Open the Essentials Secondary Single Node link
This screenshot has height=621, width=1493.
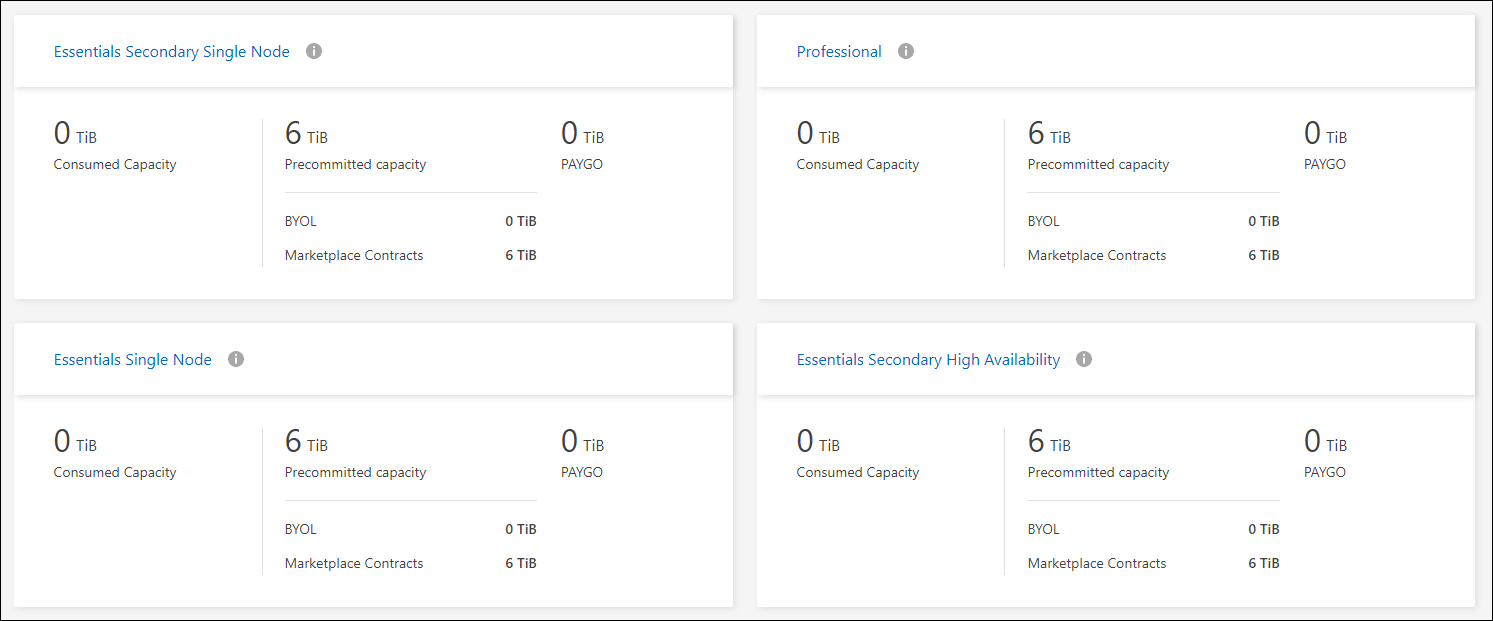tap(172, 52)
